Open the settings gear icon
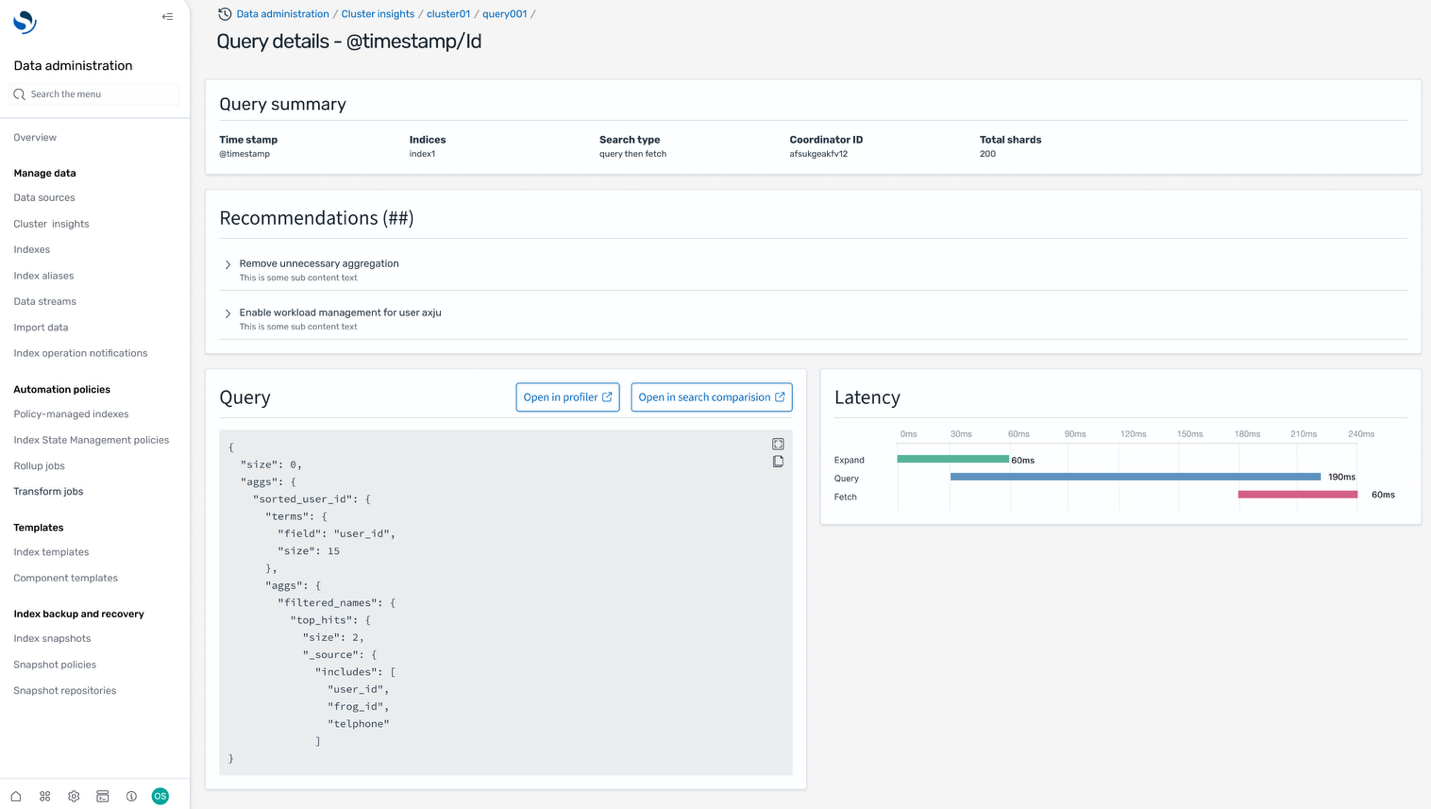The width and height of the screenshot is (1431, 809). [74, 796]
